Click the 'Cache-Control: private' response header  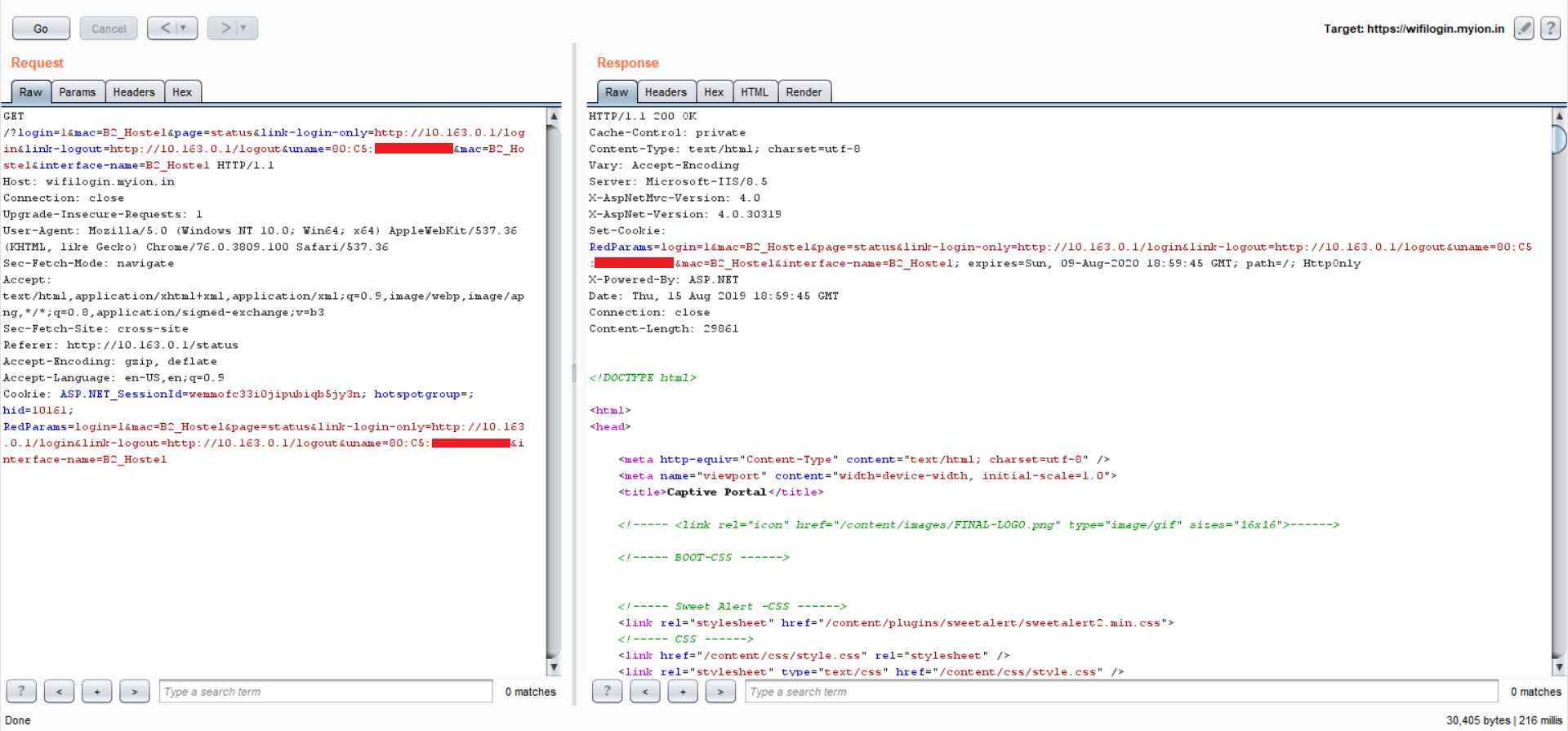667,132
